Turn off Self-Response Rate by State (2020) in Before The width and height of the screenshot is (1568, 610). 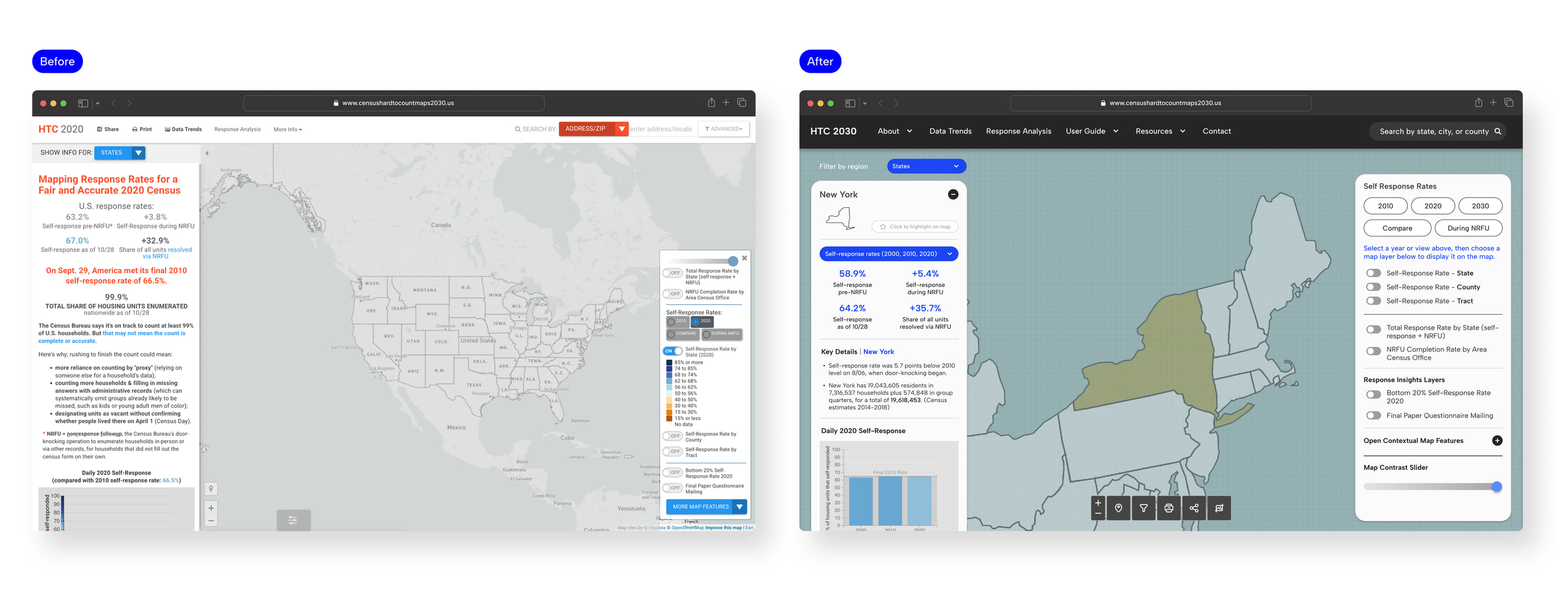point(672,351)
